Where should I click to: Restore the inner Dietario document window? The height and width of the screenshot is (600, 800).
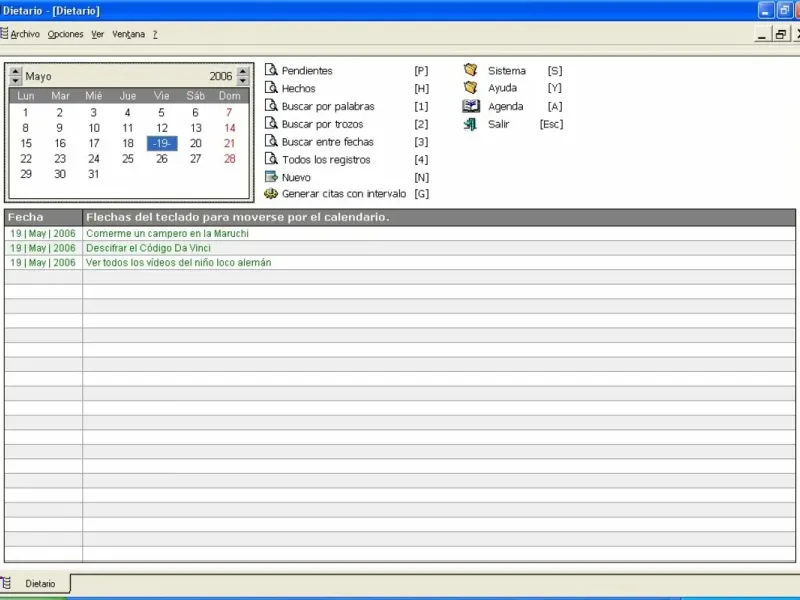(781, 34)
